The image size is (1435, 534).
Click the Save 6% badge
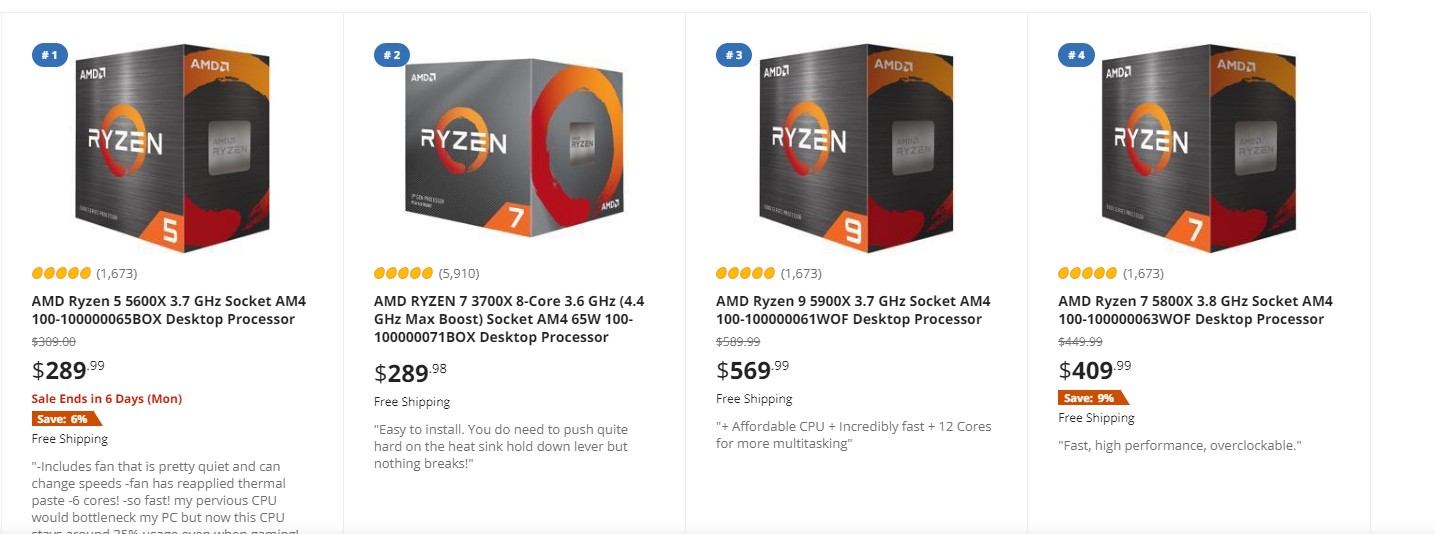click(x=65, y=419)
